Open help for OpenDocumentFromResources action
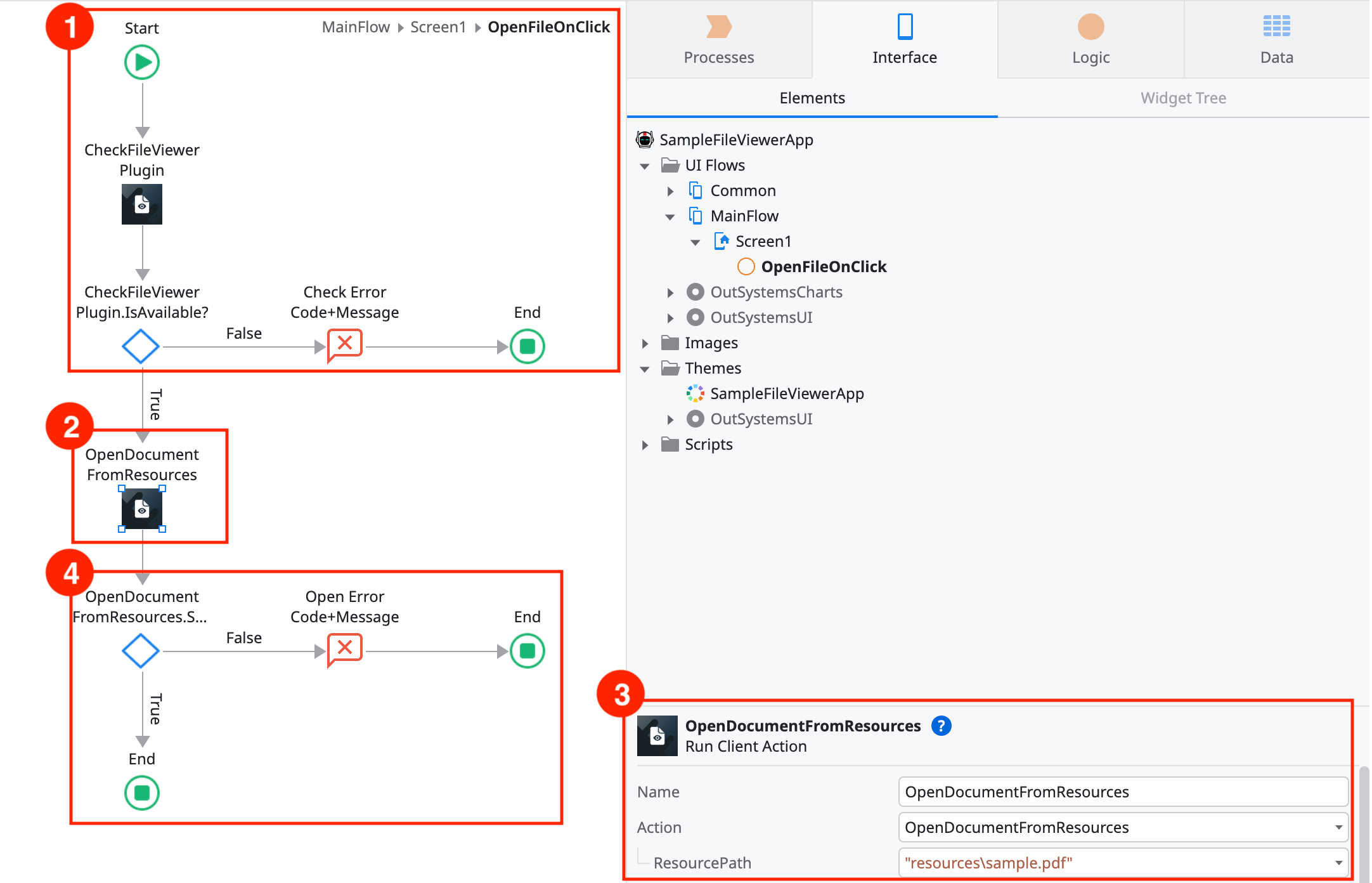Screen dimensions: 1372x883 [x=941, y=726]
